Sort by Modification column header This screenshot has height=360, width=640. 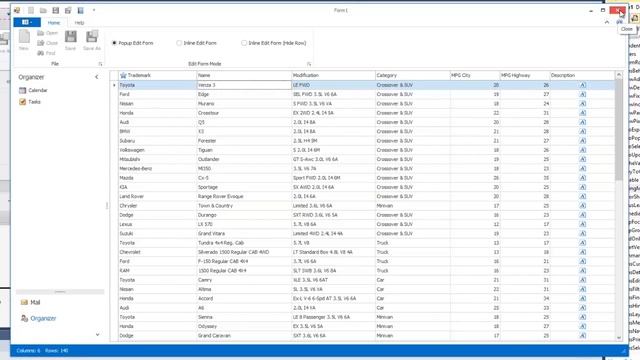click(333, 76)
